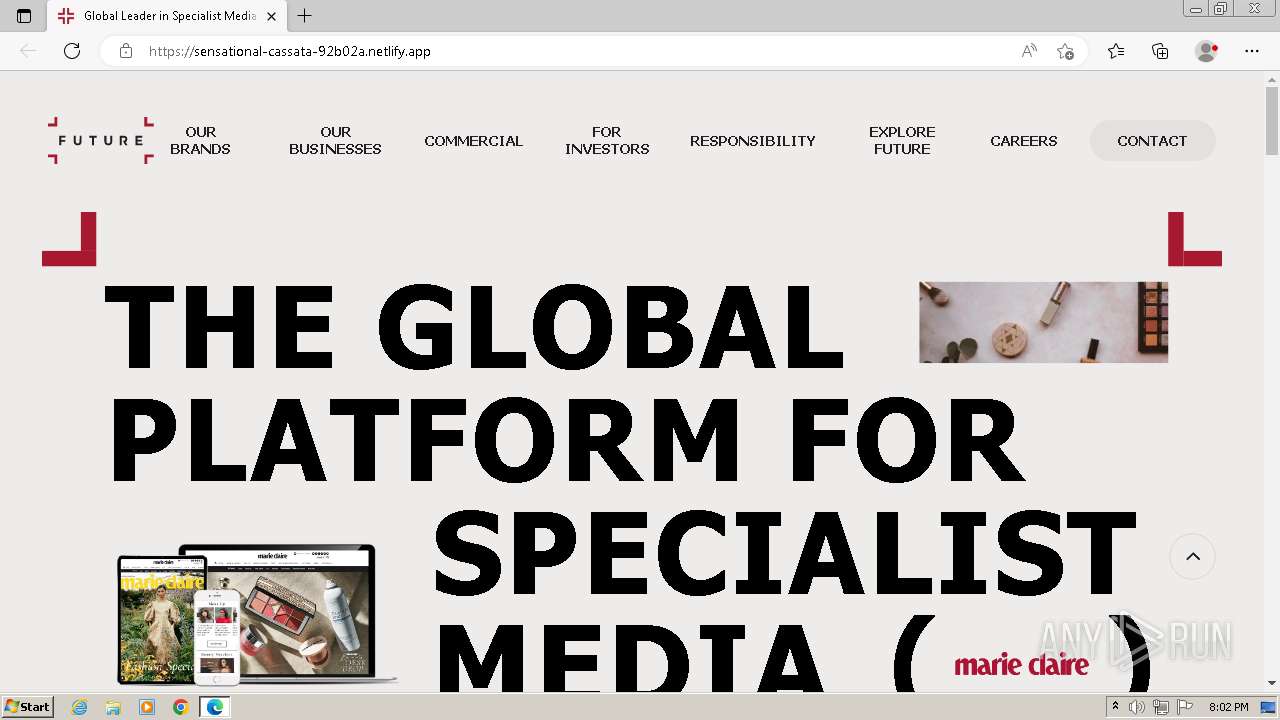Open the network tray icon

coord(1161,707)
